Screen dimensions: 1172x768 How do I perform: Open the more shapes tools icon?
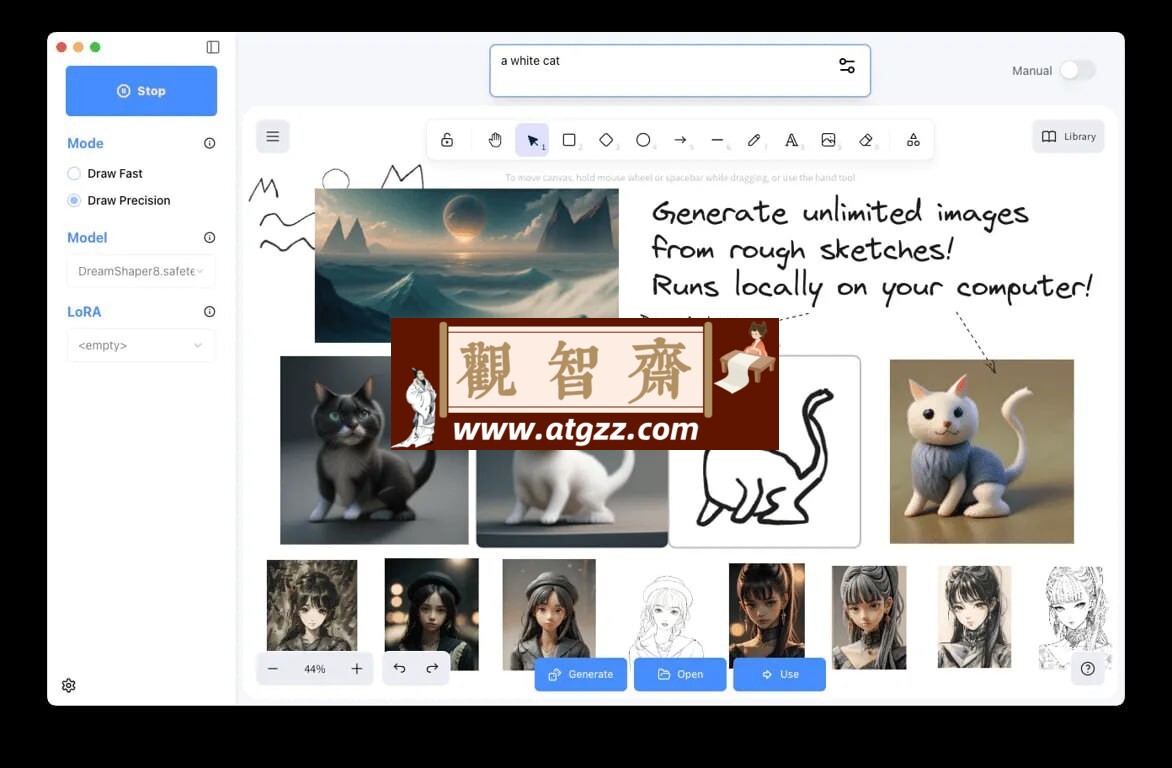coord(913,140)
